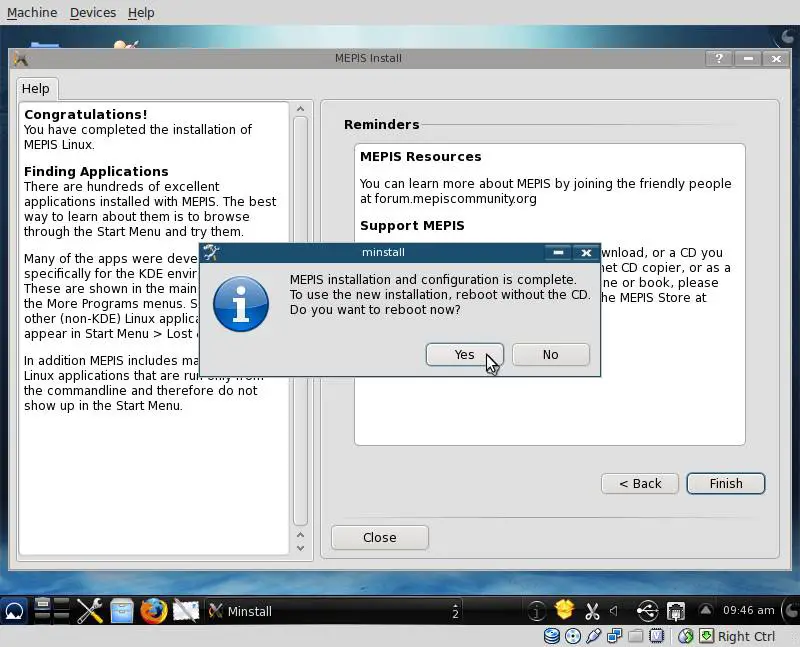800x647 pixels.
Task: Open the KDE start menu launcher
Action: [14, 611]
